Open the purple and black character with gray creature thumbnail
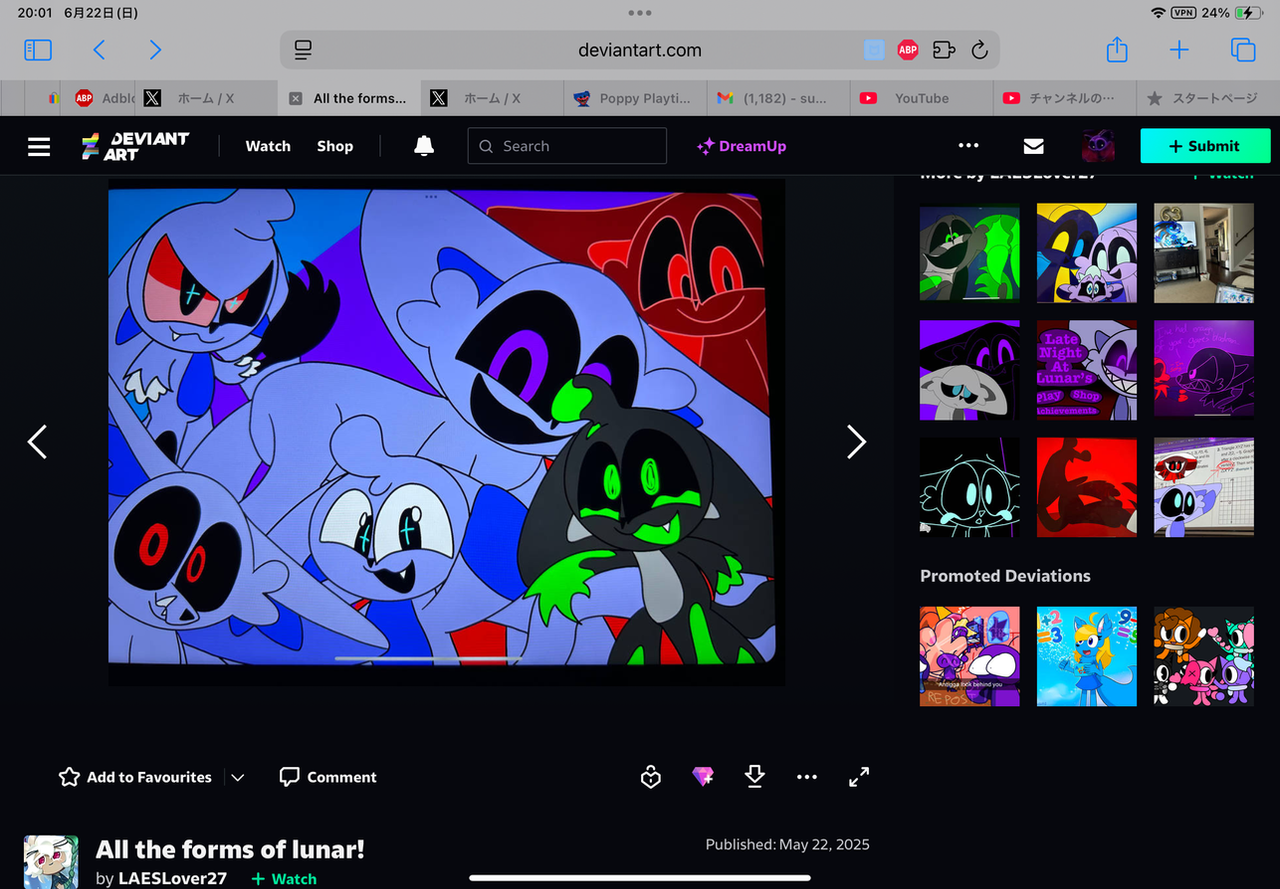This screenshot has height=889, width=1280. coord(970,370)
